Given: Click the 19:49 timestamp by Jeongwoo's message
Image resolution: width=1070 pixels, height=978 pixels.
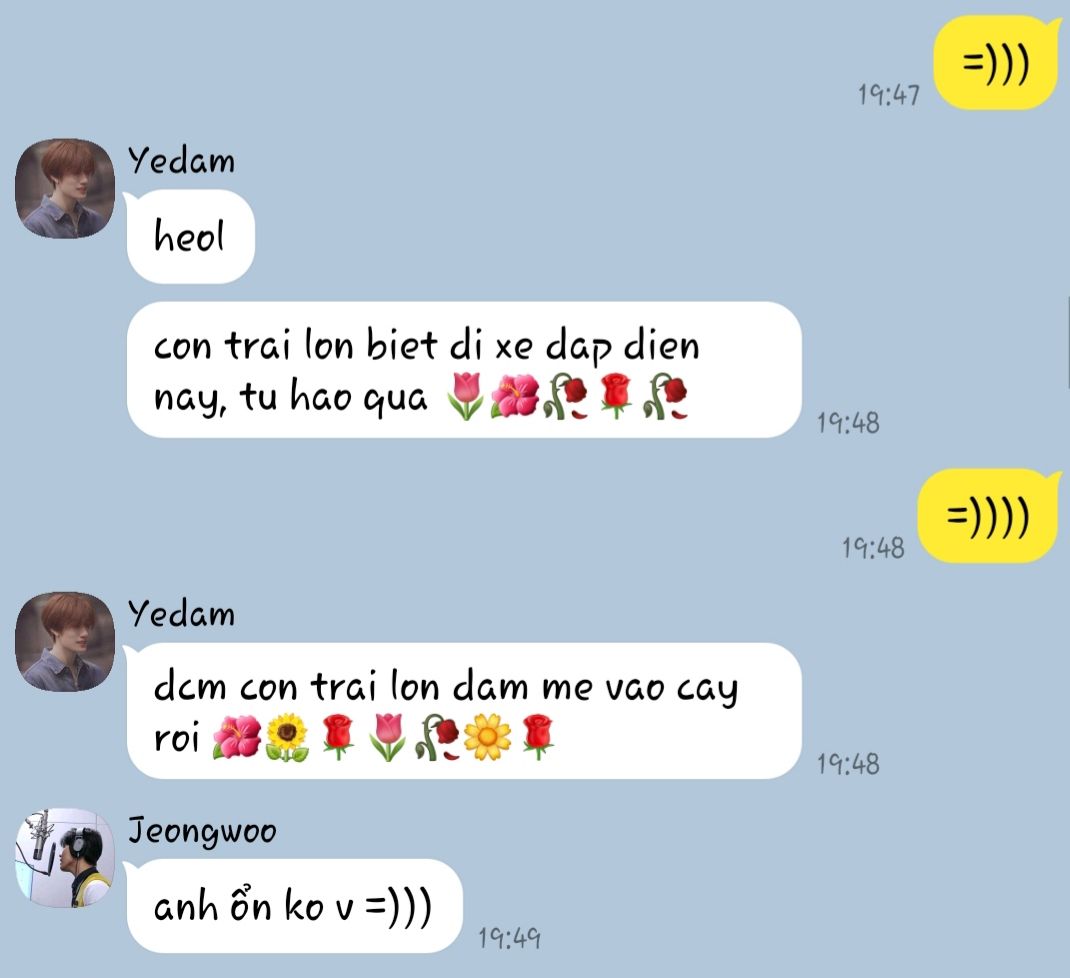Looking at the screenshot, I should click(509, 938).
